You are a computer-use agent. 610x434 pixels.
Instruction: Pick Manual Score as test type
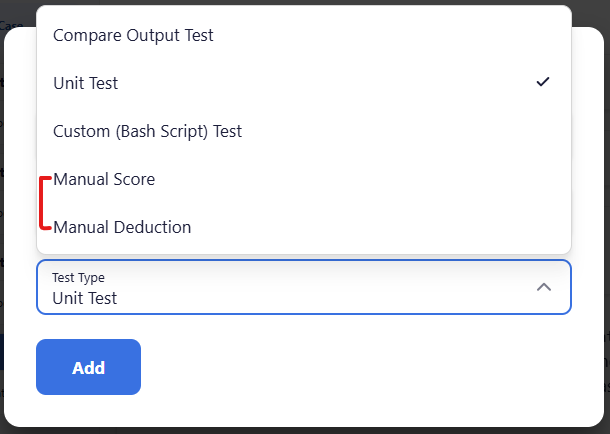[x=303, y=179]
